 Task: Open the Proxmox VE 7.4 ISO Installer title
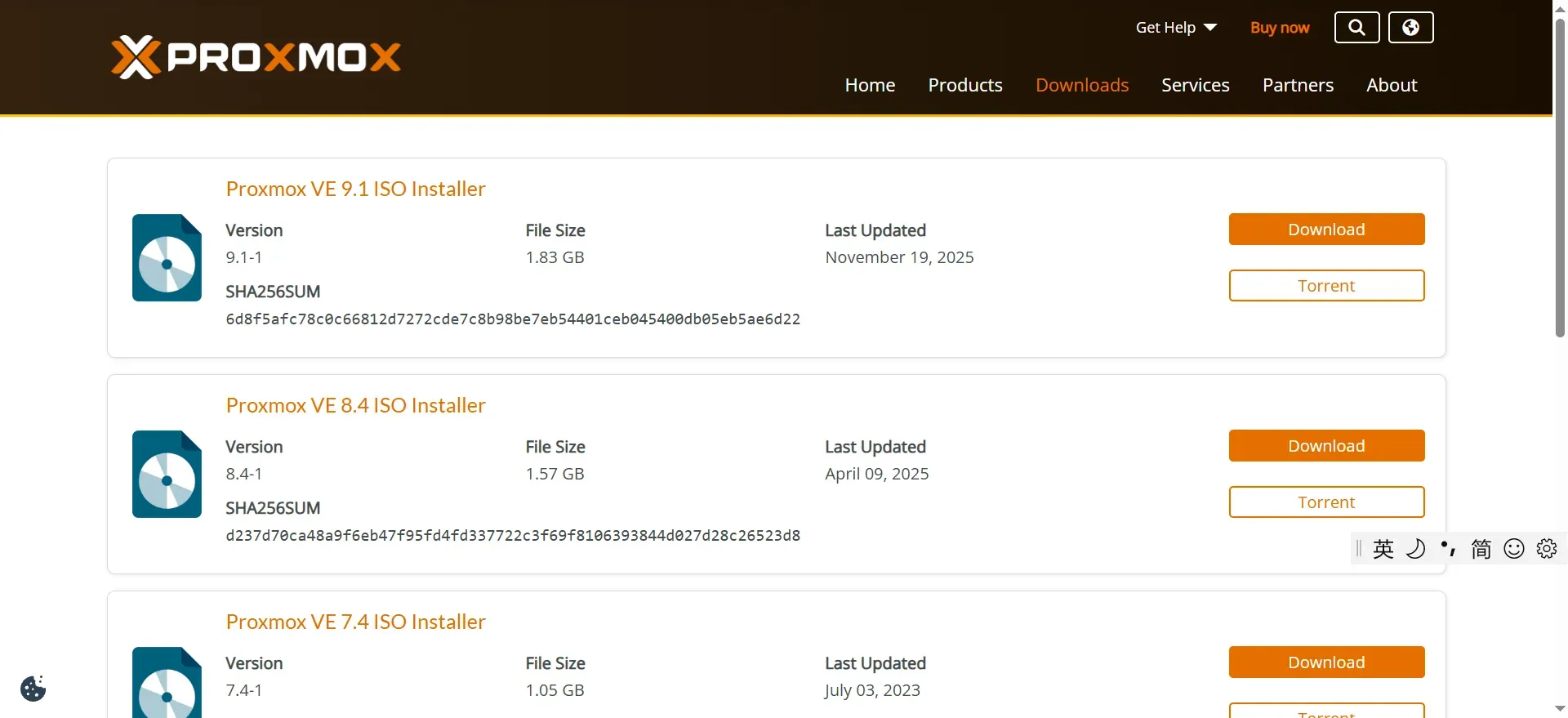click(356, 622)
